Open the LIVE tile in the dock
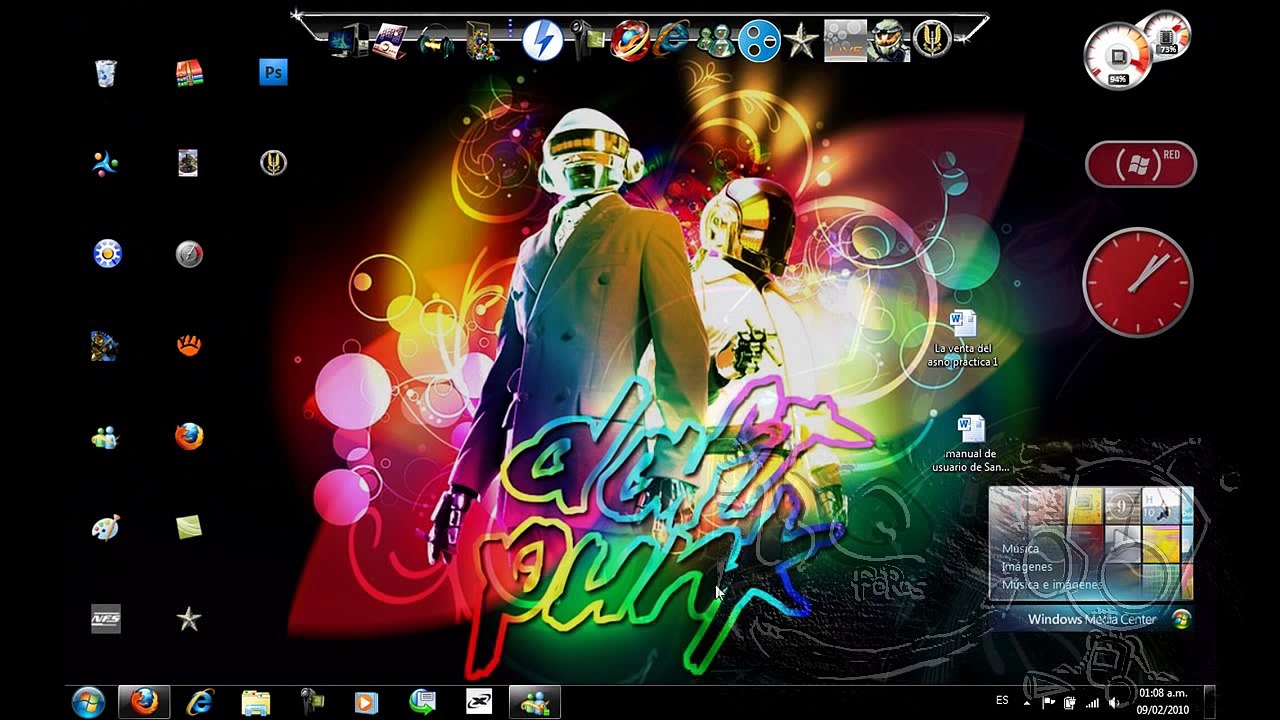The image size is (1280, 720). [845, 41]
